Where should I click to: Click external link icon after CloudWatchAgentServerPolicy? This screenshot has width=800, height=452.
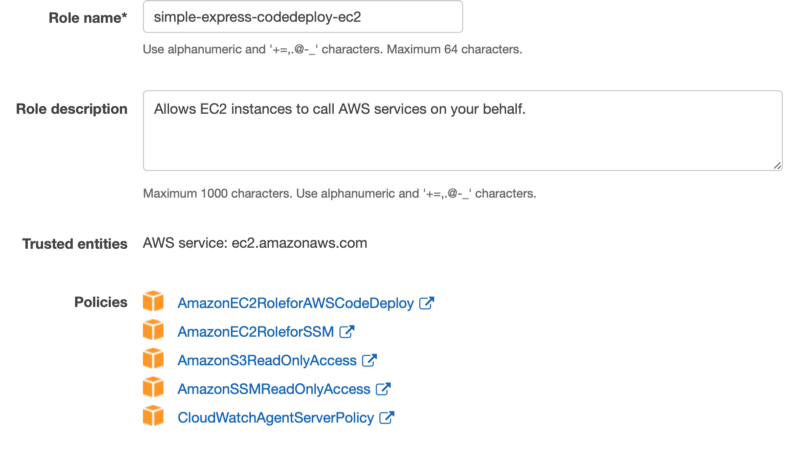(387, 417)
